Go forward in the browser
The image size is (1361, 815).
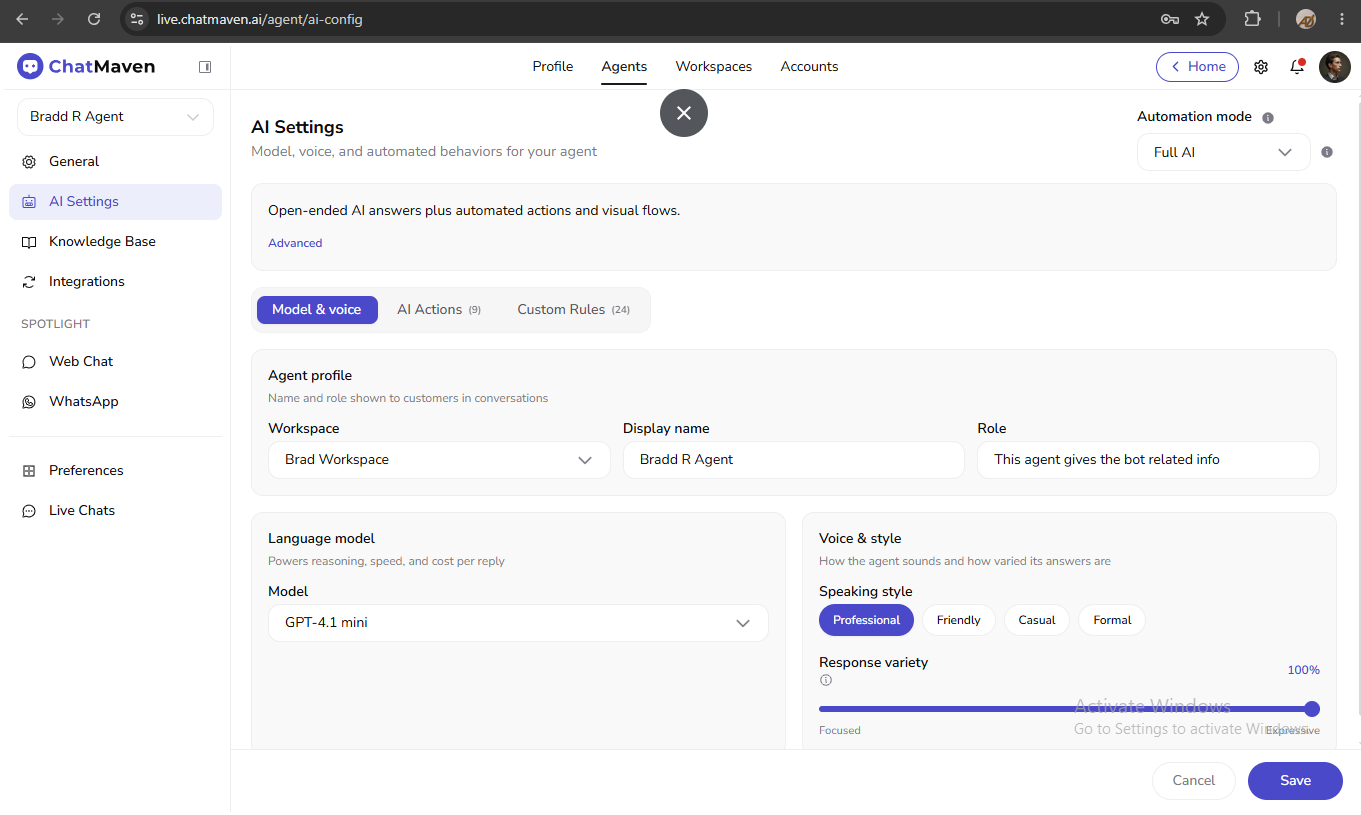click(x=58, y=19)
